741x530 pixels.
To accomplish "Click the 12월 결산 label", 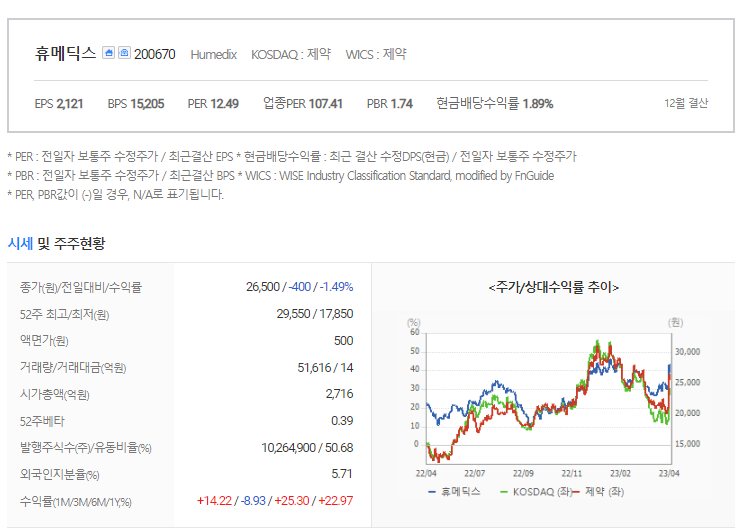I will pyautogui.click(x=686, y=103).
